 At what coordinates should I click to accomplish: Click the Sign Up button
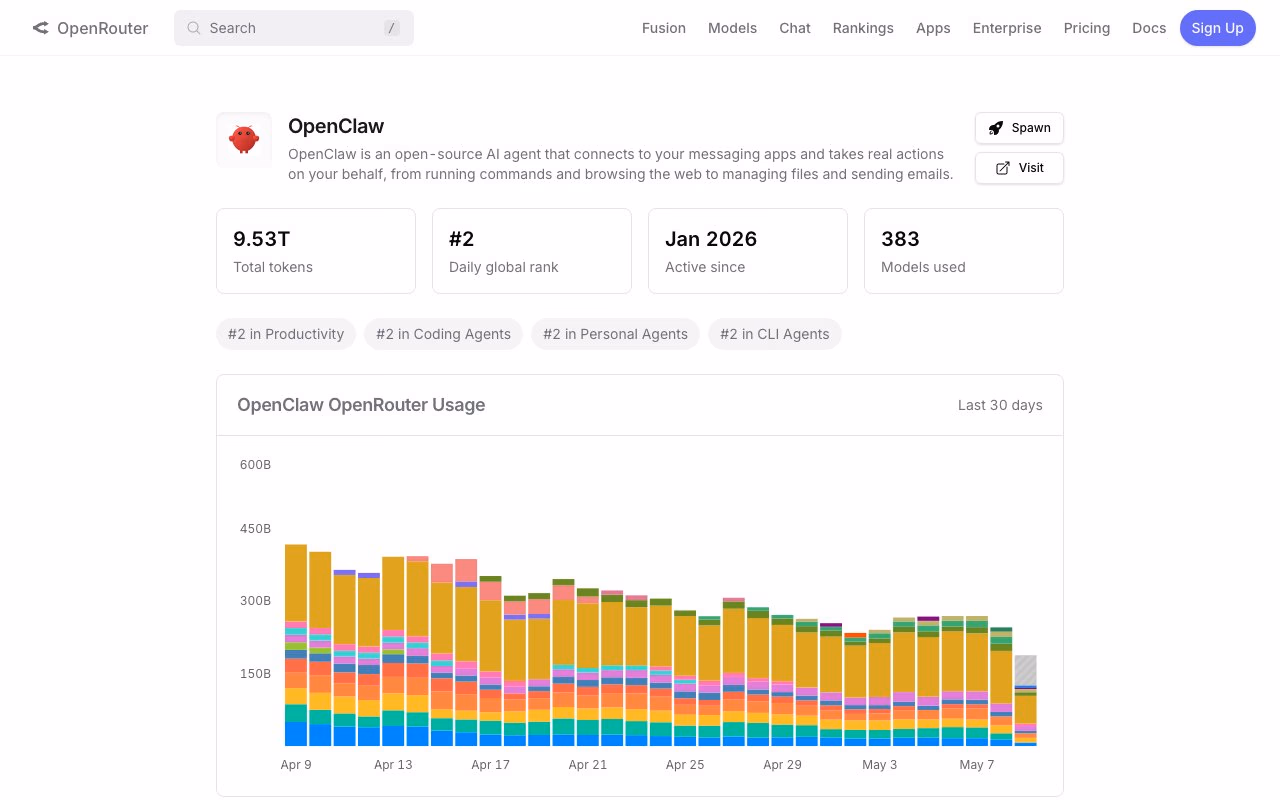[x=1217, y=28]
